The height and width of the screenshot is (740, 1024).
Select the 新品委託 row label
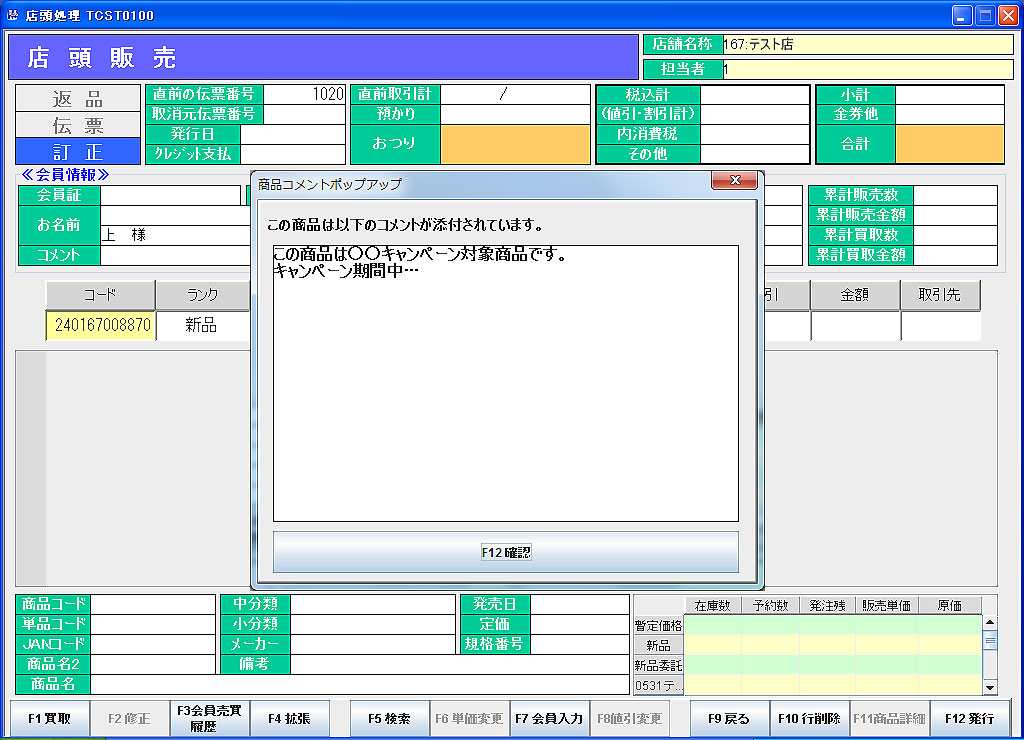pyautogui.click(x=658, y=666)
